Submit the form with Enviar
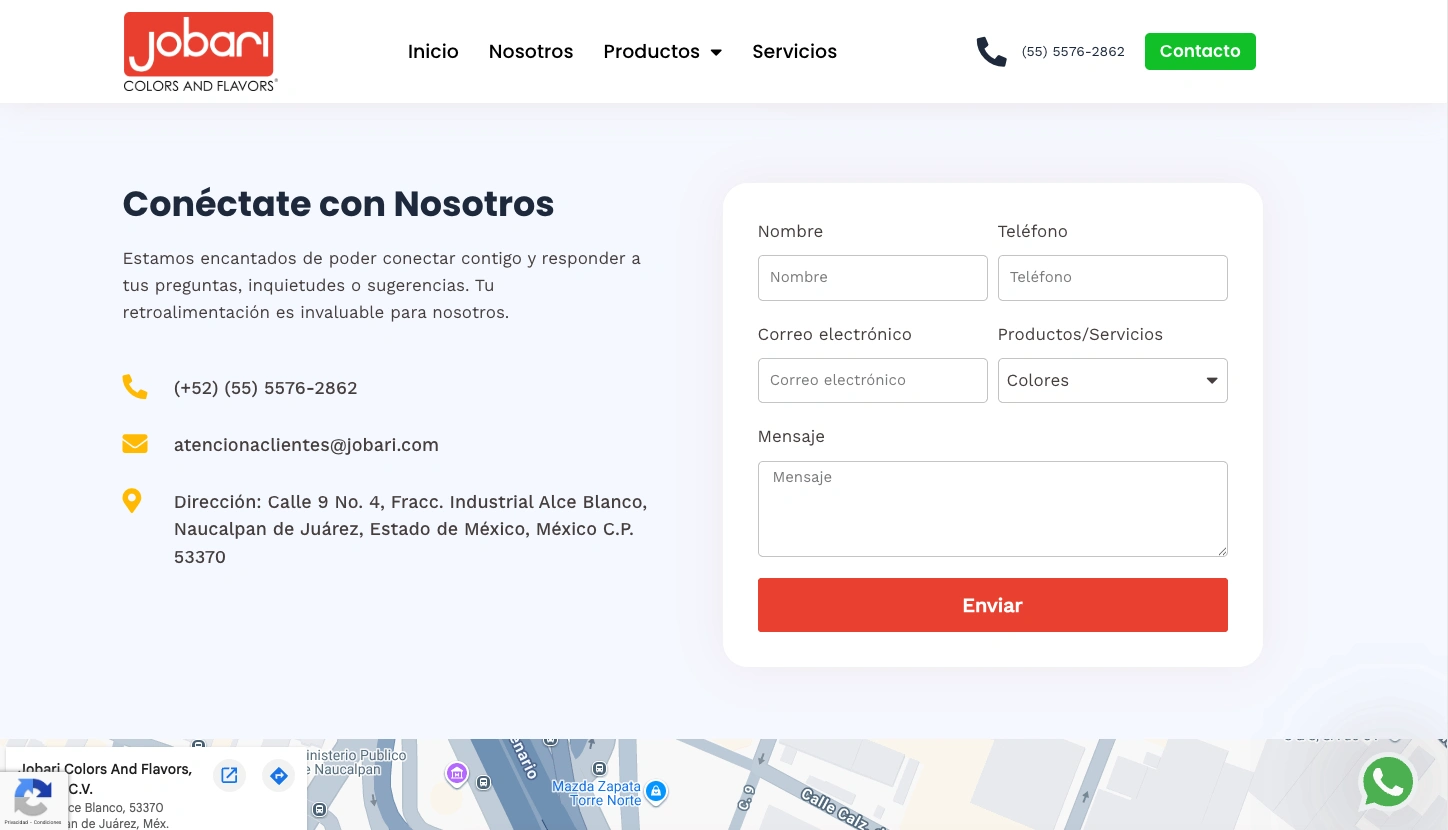The width and height of the screenshot is (1448, 830). 993,605
